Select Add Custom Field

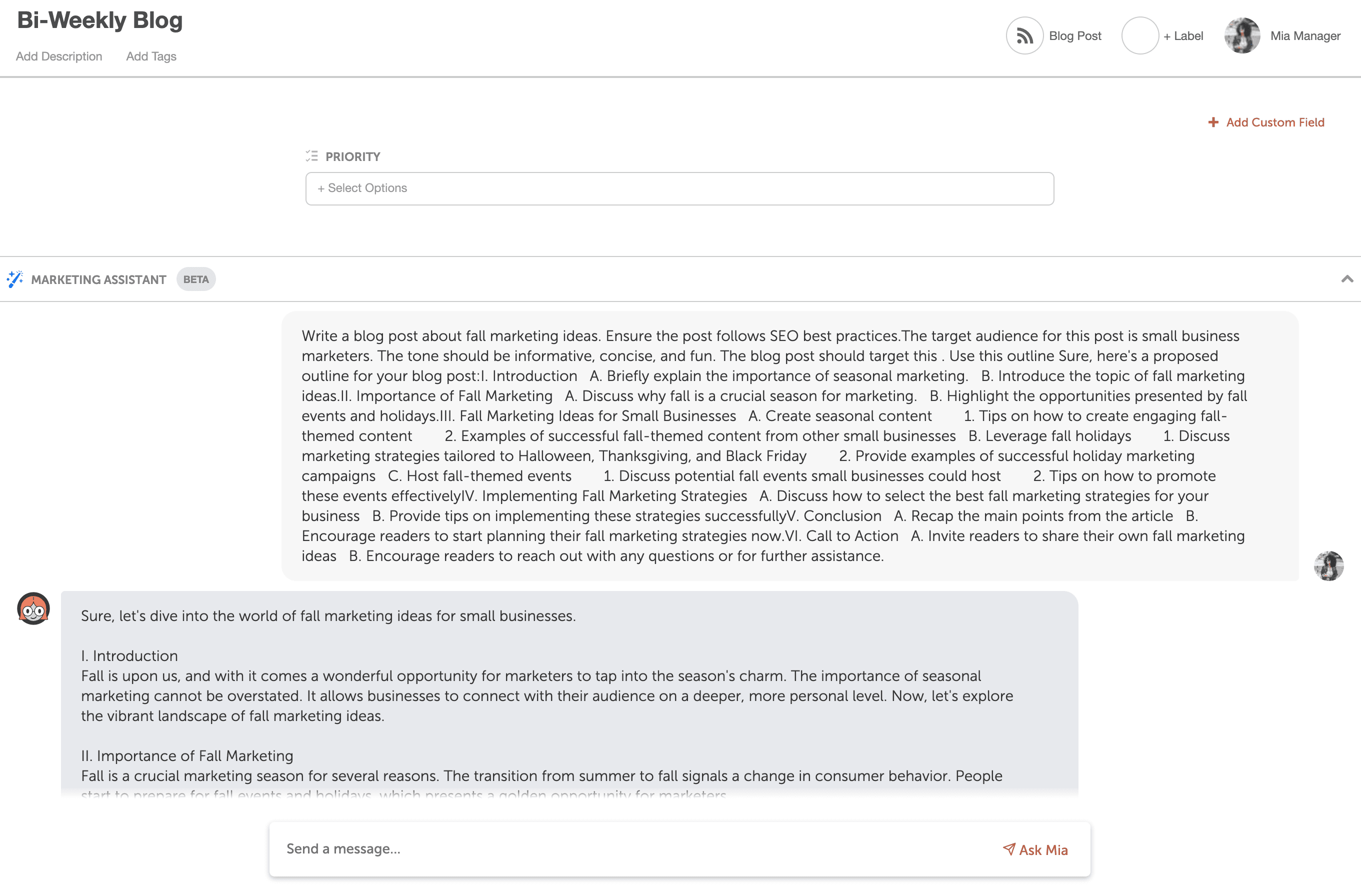pos(1275,122)
